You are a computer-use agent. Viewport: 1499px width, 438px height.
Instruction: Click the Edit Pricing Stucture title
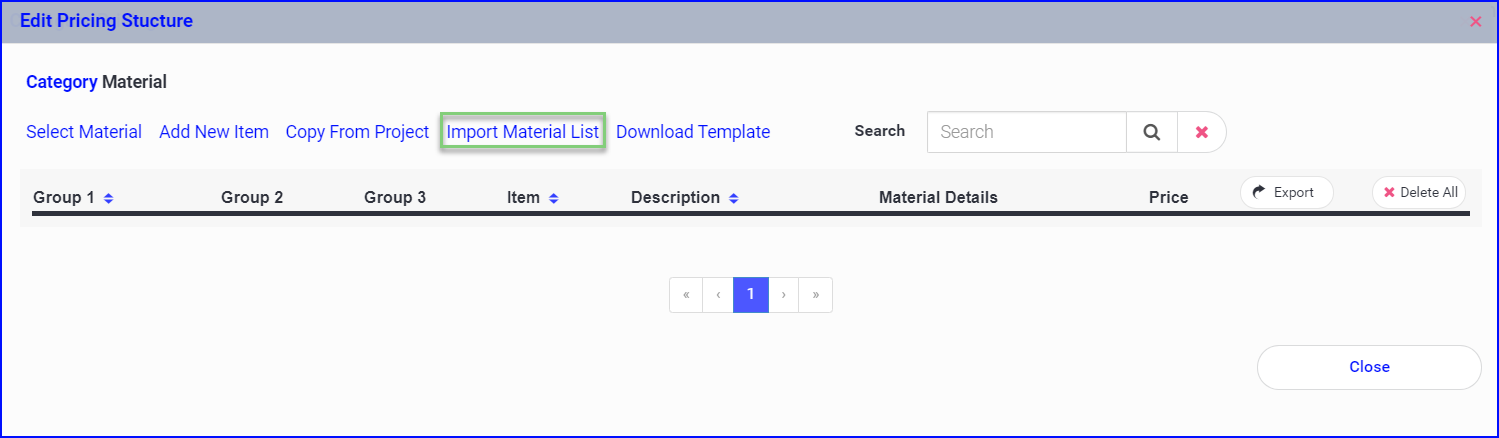tap(107, 20)
